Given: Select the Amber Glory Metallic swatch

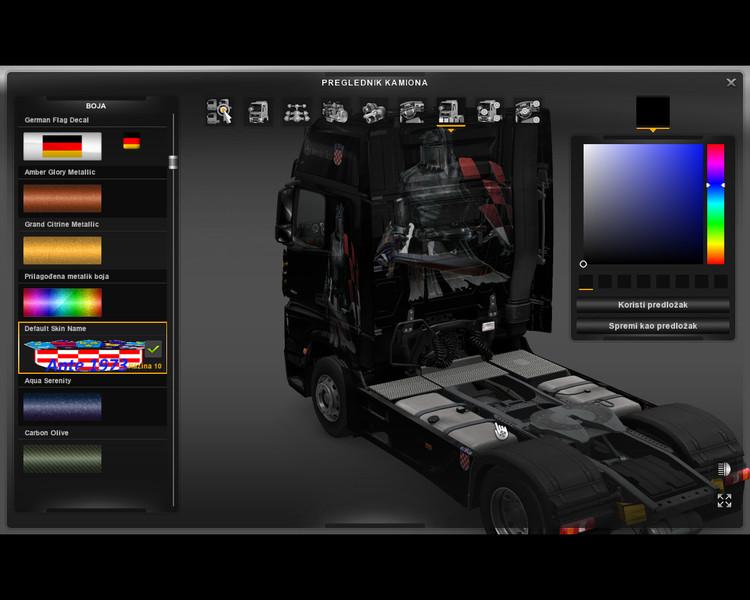Looking at the screenshot, I should tap(62, 198).
